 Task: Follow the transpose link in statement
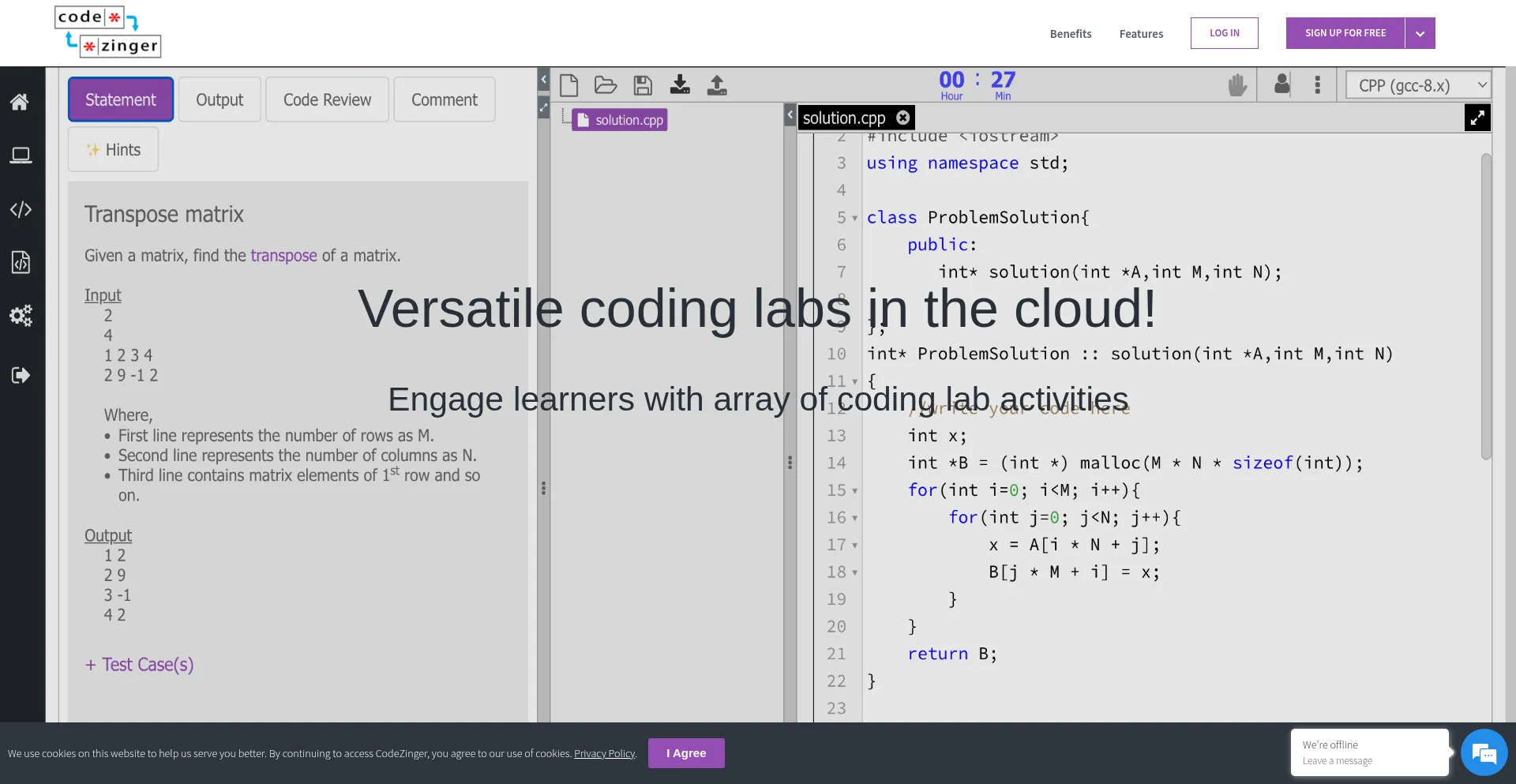click(283, 256)
